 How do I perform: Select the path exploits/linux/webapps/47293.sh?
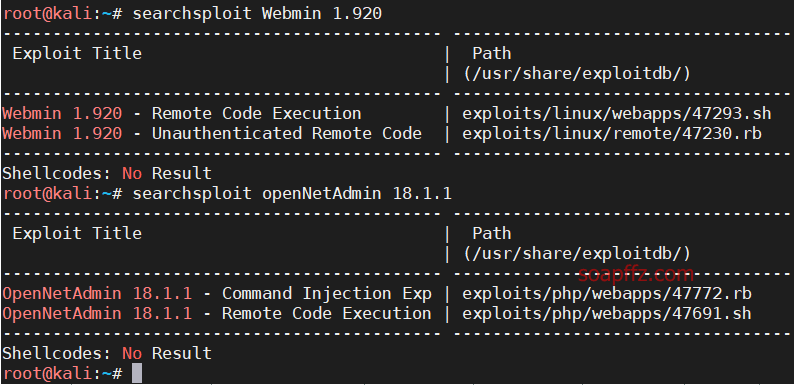click(x=617, y=113)
